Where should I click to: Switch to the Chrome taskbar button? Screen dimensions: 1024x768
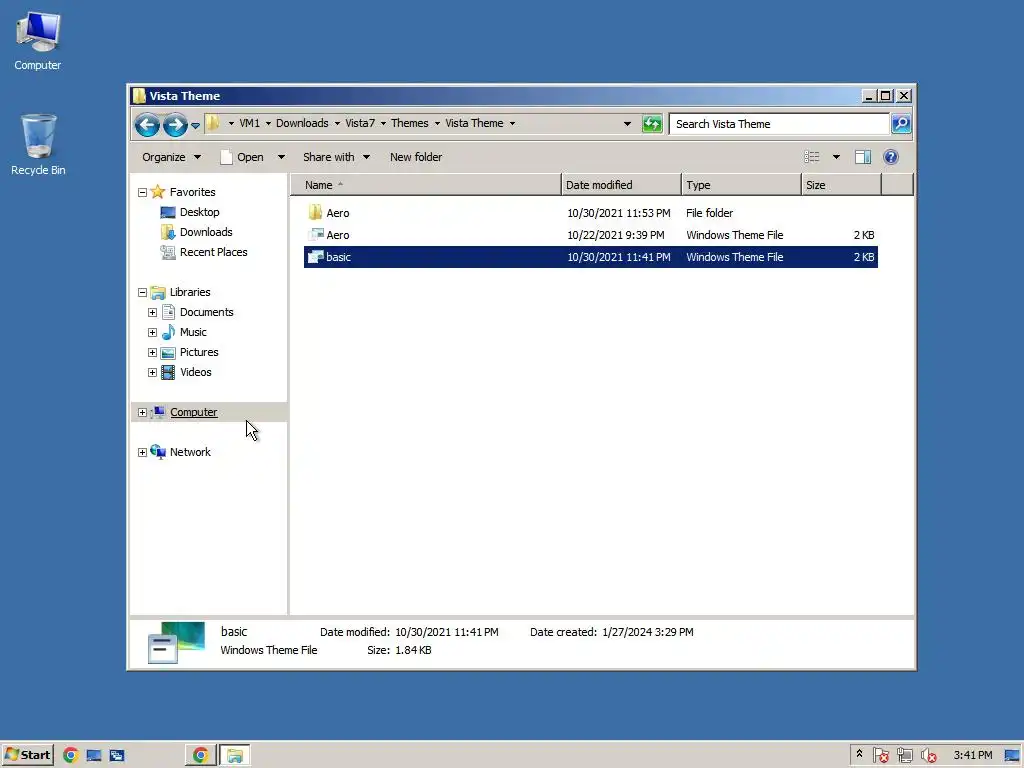(200, 756)
